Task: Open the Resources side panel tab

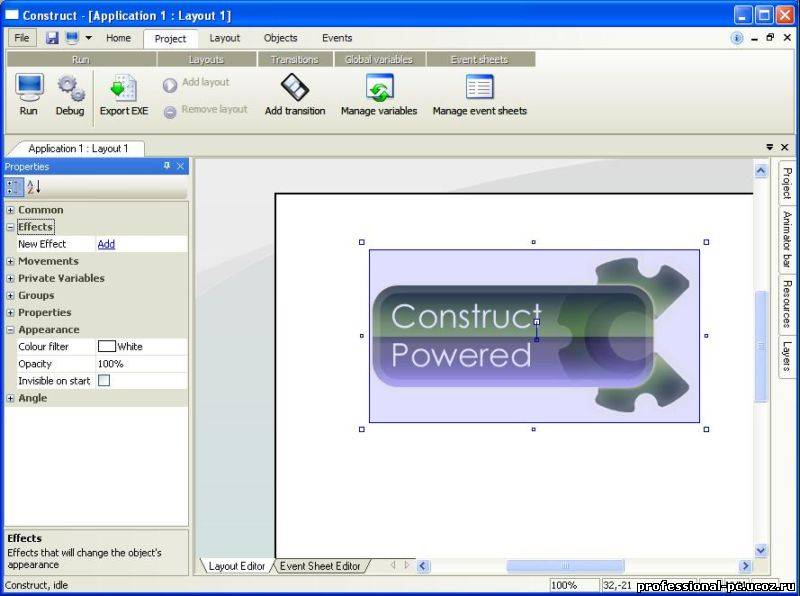Action: [x=787, y=304]
